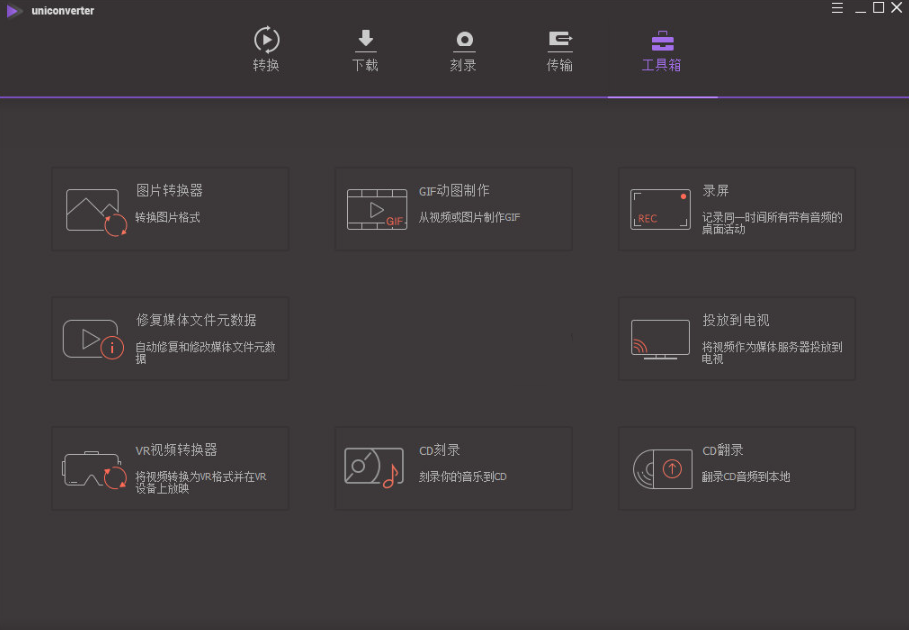Launch the GIF动图制作 tool card
The height and width of the screenshot is (630, 909).
click(x=453, y=208)
